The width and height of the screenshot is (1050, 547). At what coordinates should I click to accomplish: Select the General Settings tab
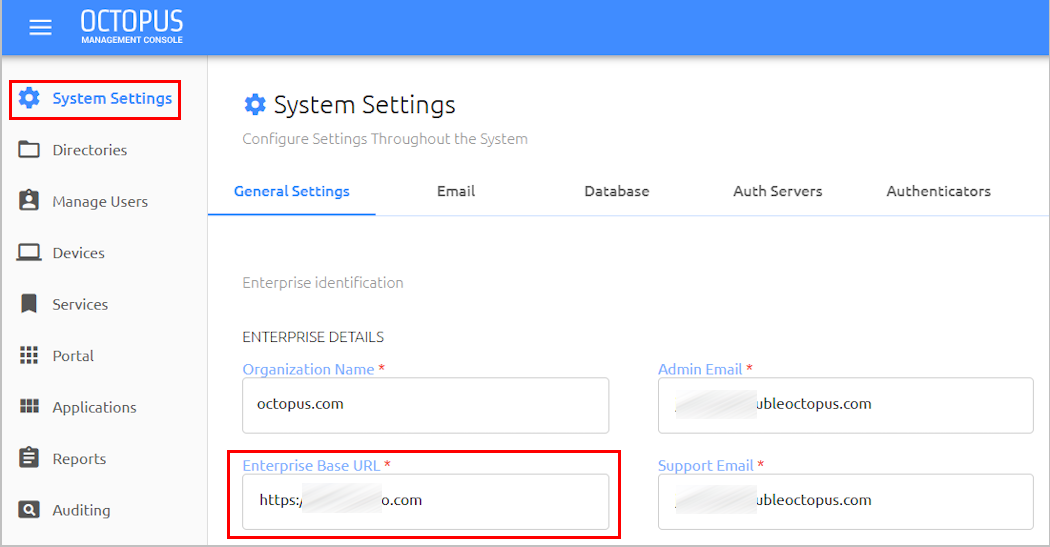(x=291, y=191)
